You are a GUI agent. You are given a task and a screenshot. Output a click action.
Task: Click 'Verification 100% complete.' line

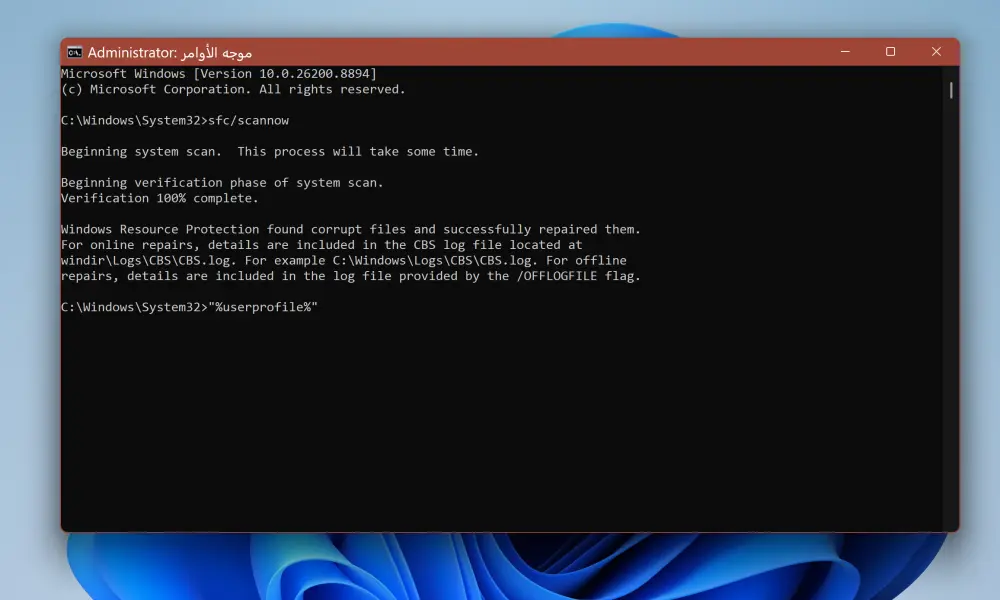(159, 198)
